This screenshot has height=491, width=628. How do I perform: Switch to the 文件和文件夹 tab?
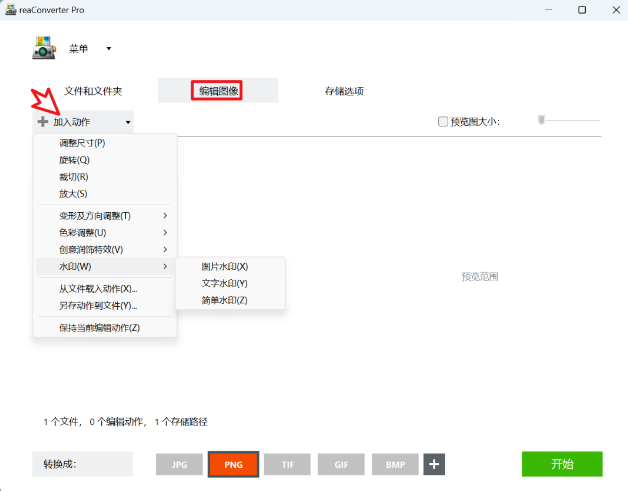click(93, 91)
